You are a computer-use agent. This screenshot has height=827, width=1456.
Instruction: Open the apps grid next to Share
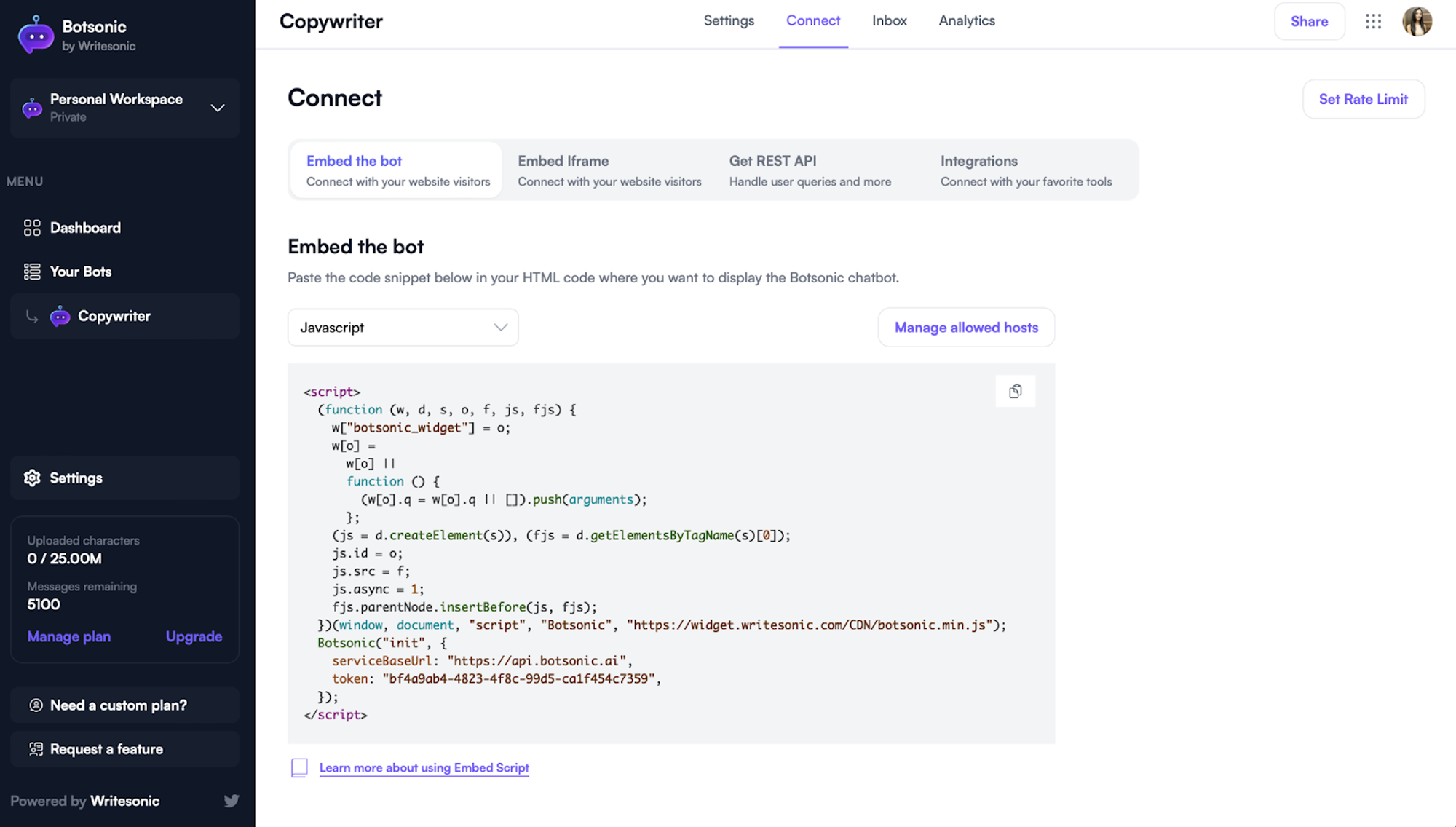[1374, 21]
